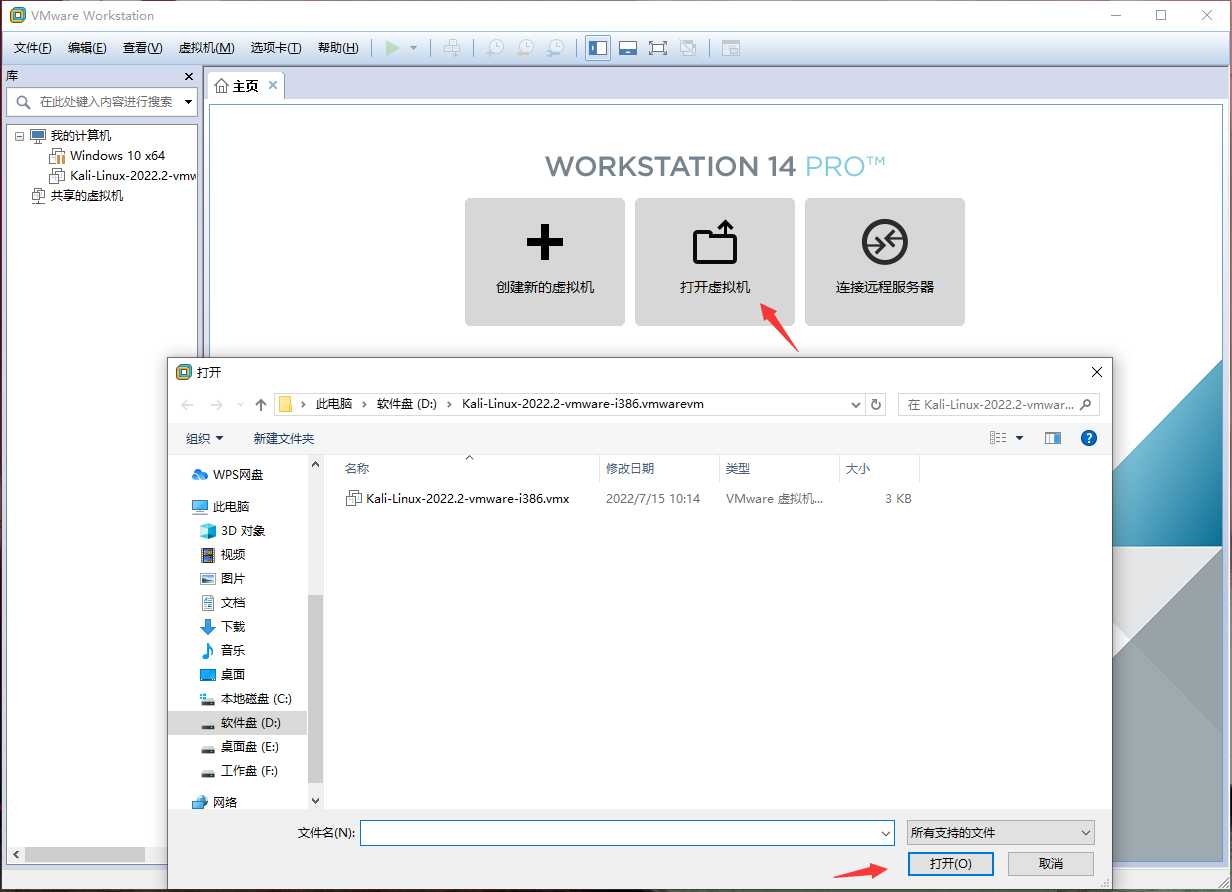Select 桌面 in the navigation pane

[x=233, y=674]
